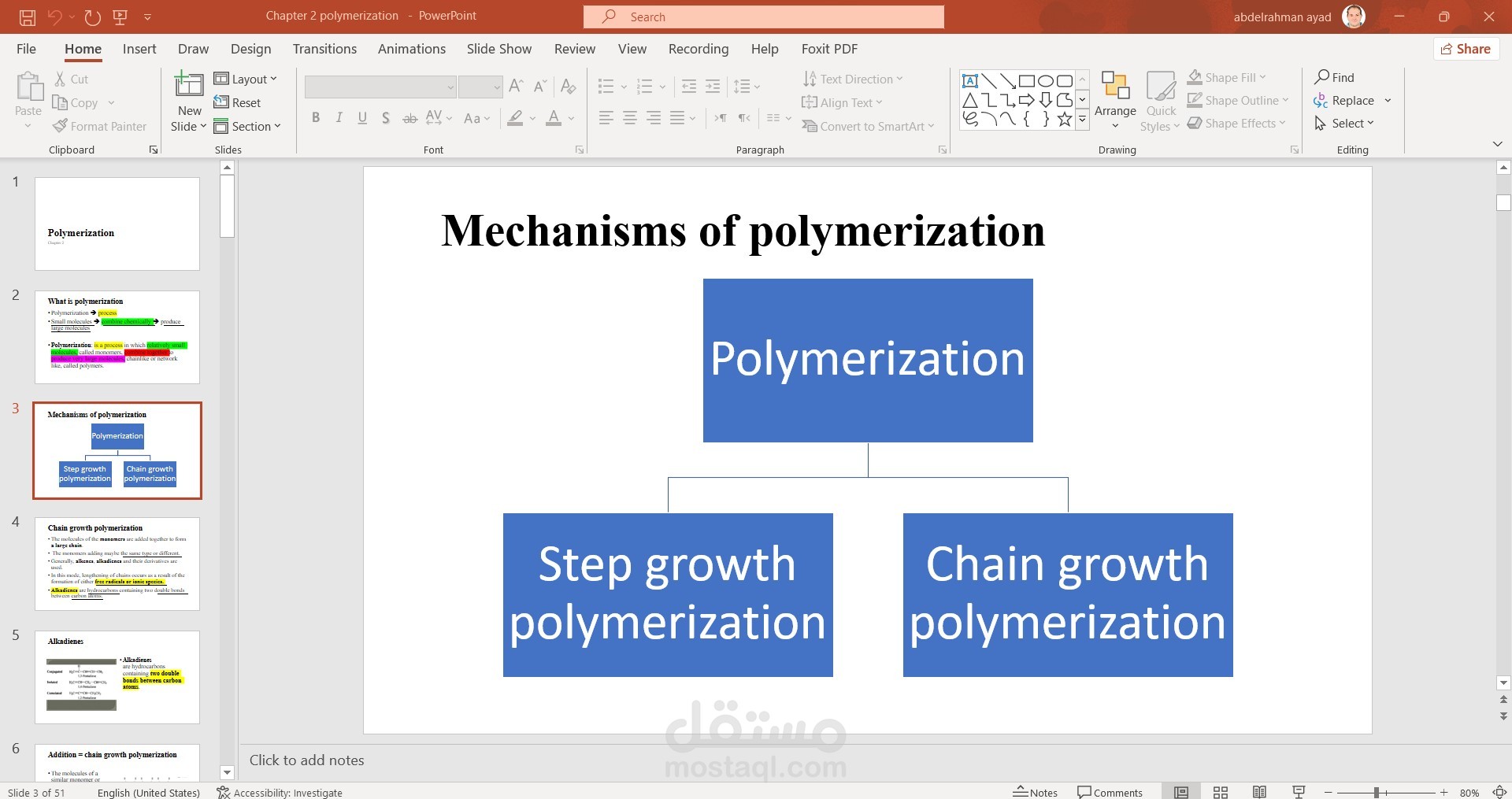Toggle bold formatting in the Font group
This screenshot has width=1512, height=799.
(316, 117)
